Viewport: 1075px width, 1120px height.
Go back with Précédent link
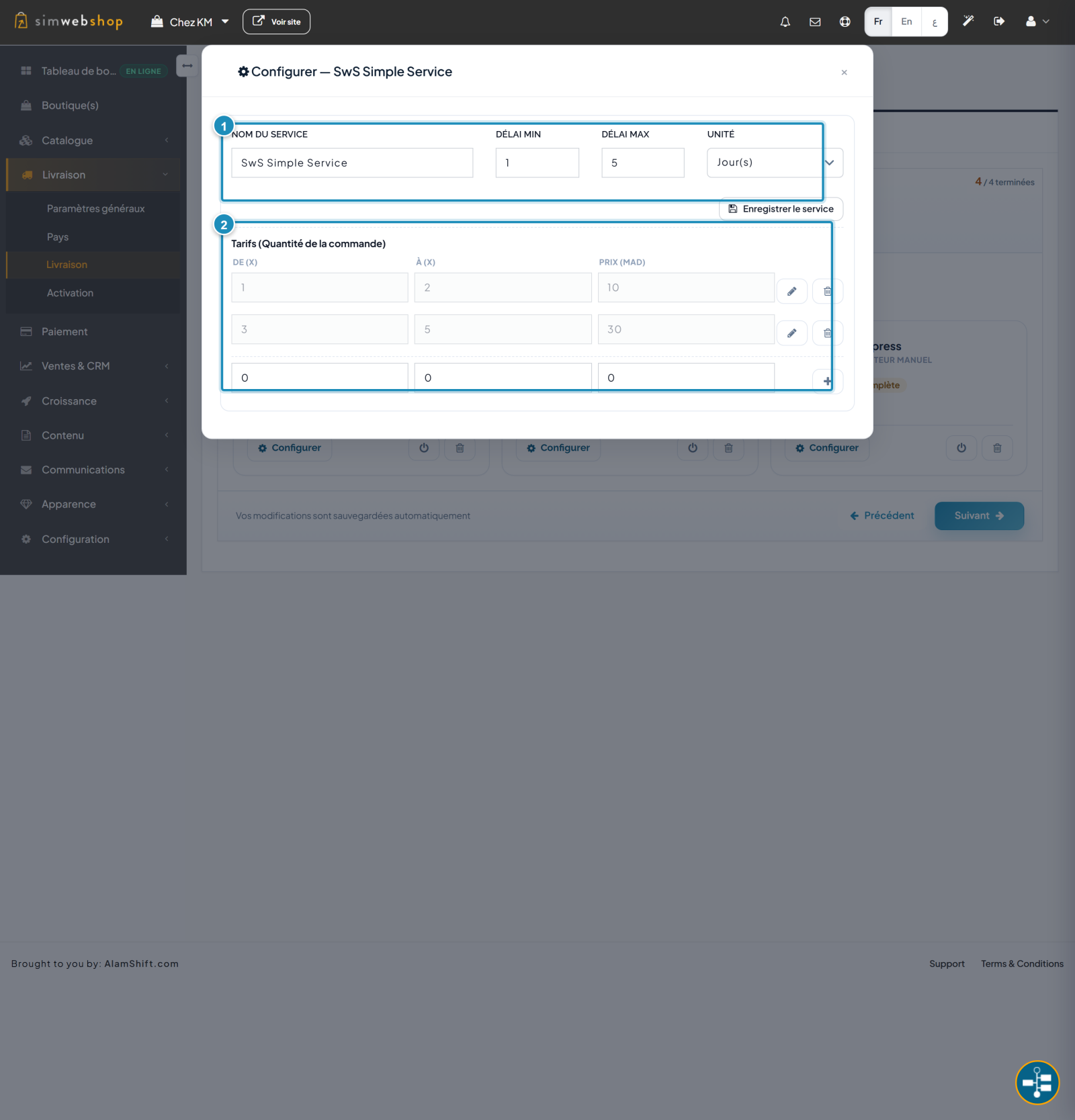[882, 515]
